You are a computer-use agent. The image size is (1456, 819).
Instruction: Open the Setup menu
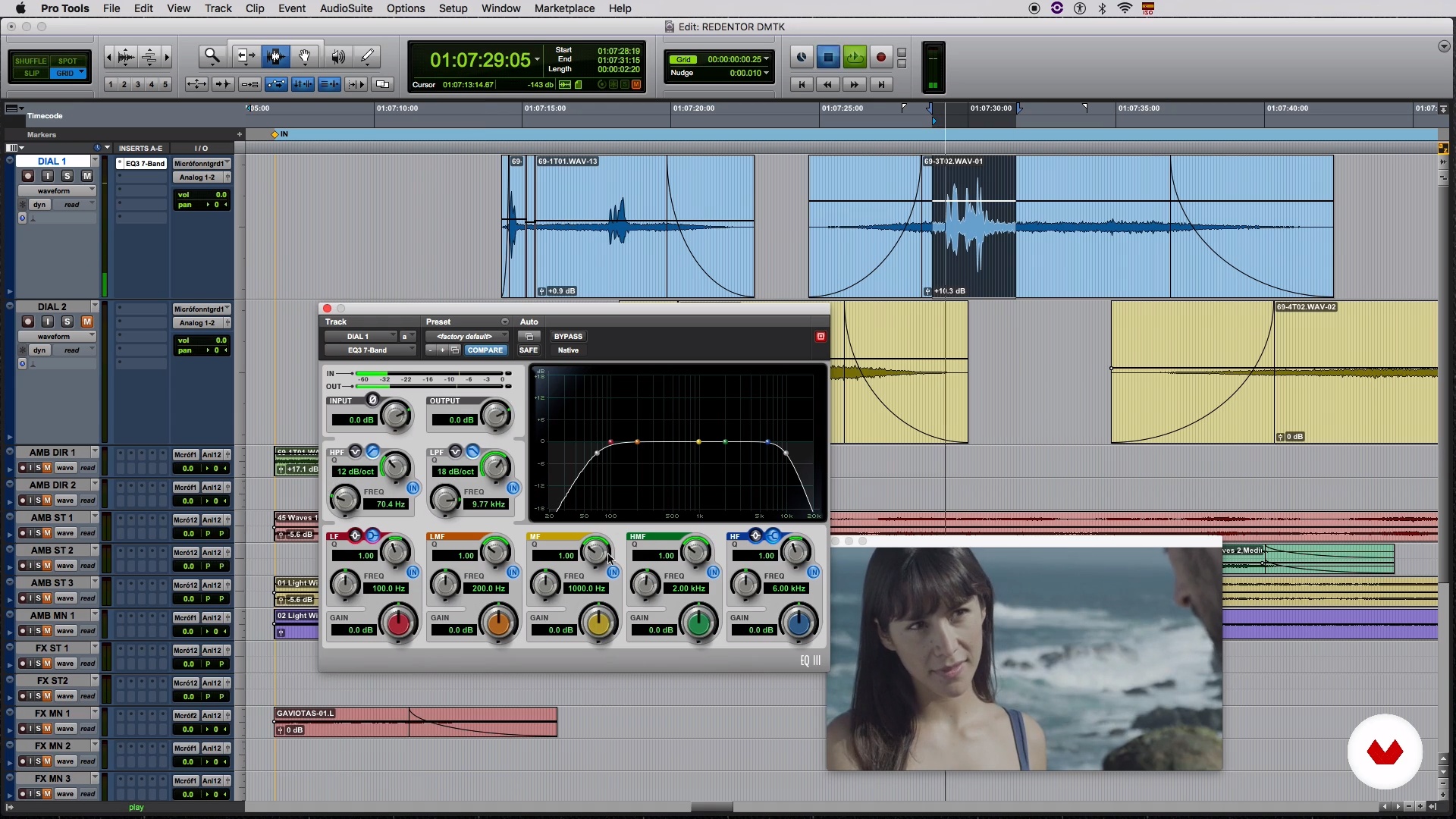tap(453, 8)
